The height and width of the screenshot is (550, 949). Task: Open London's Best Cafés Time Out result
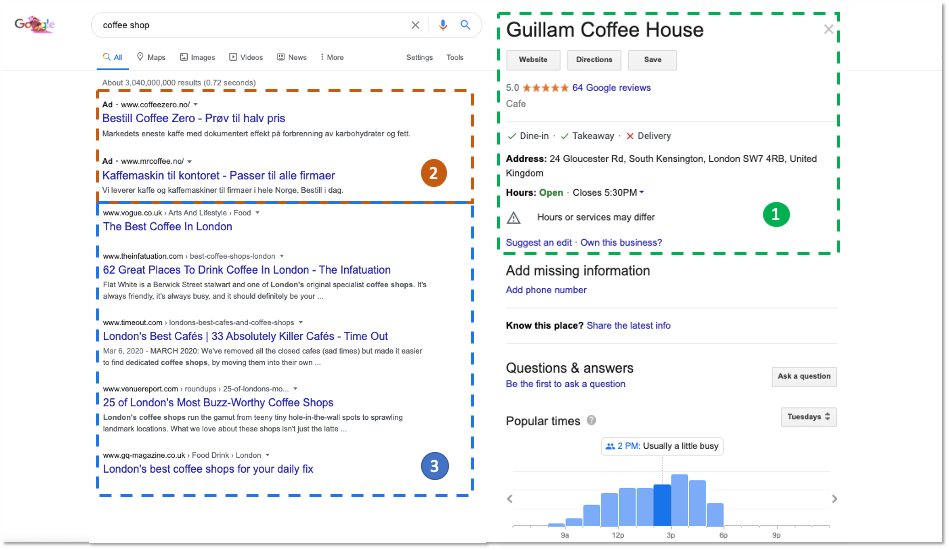(x=245, y=336)
